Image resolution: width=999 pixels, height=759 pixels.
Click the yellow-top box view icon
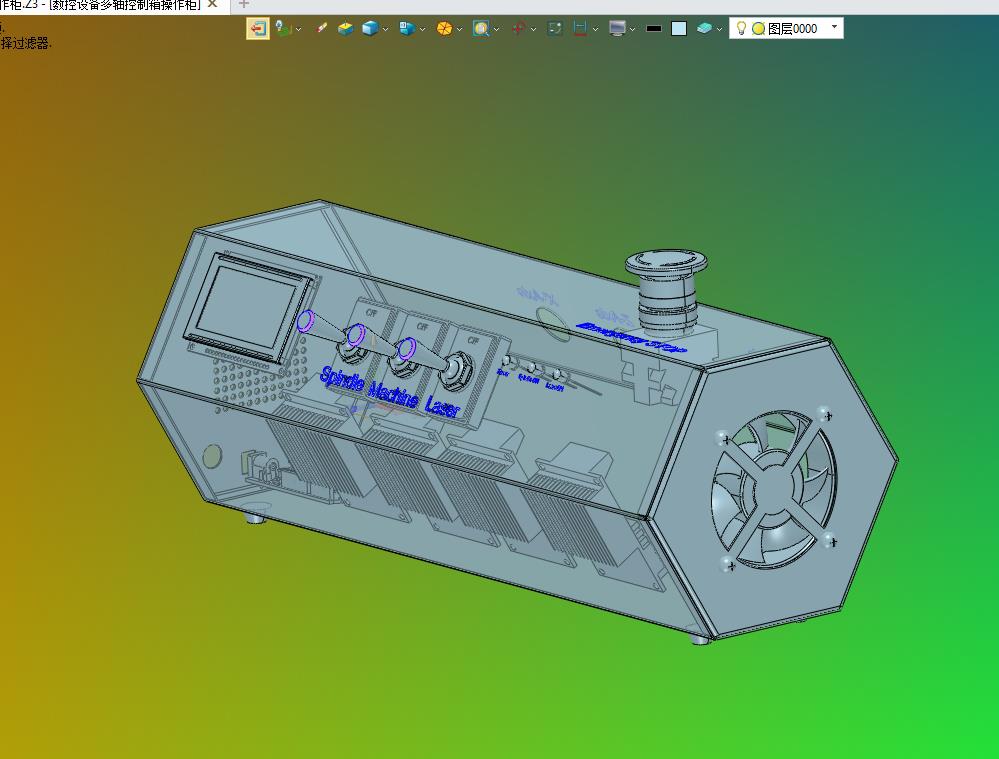pyautogui.click(x=345, y=29)
